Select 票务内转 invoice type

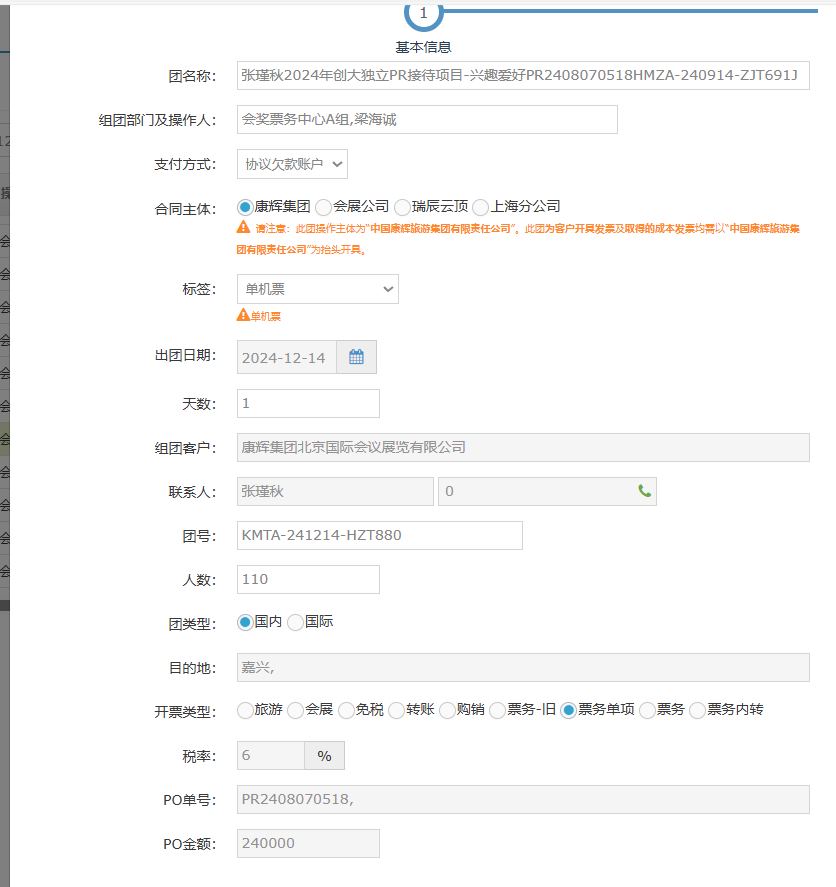(x=698, y=710)
